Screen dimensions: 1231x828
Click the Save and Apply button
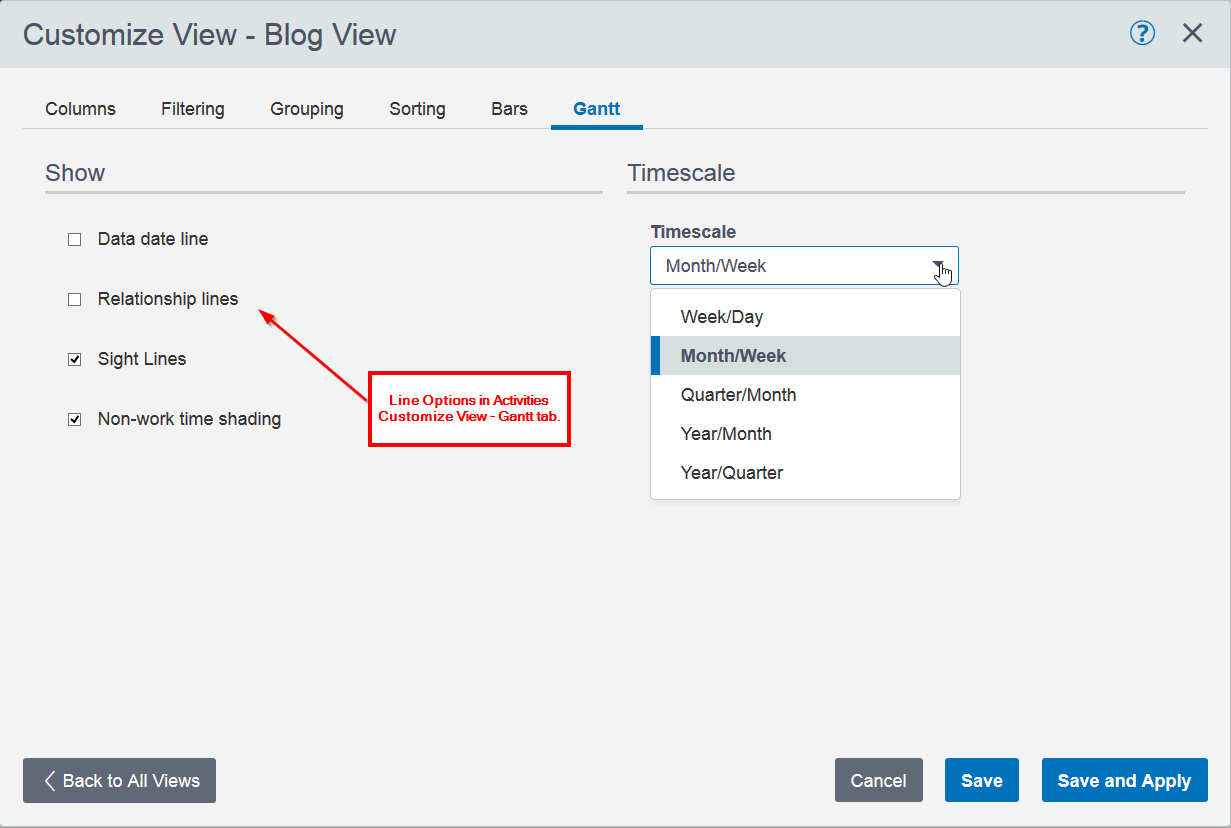point(1124,781)
